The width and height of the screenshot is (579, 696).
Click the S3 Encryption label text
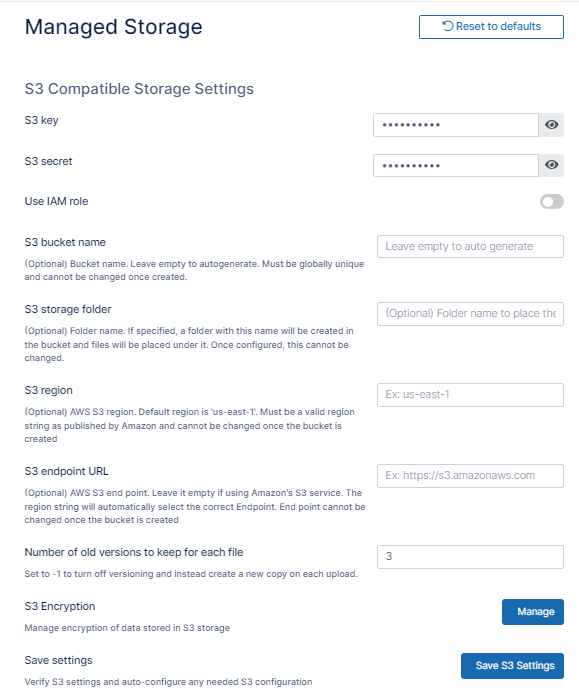(x=60, y=606)
